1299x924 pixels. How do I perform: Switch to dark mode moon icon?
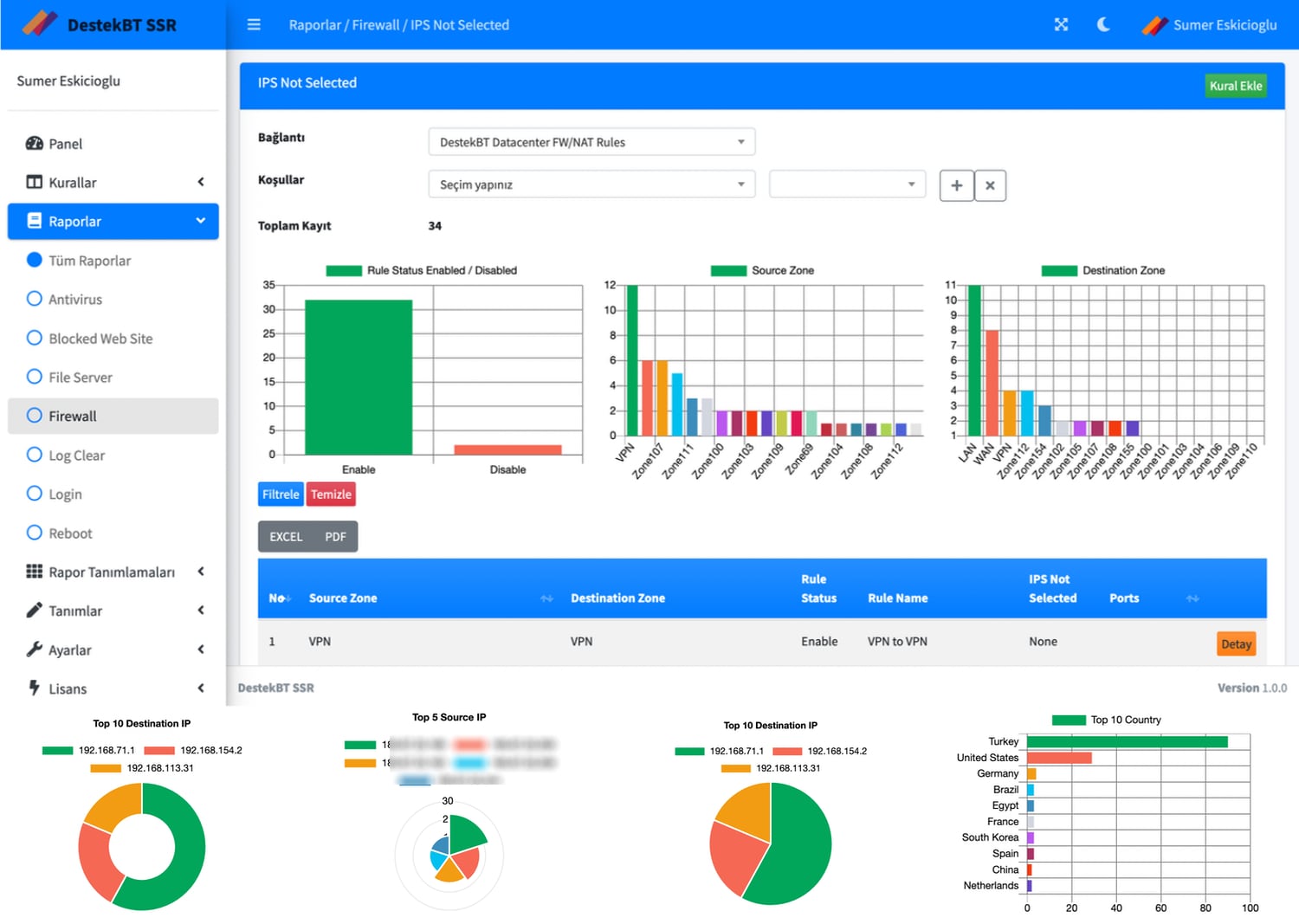click(1103, 24)
